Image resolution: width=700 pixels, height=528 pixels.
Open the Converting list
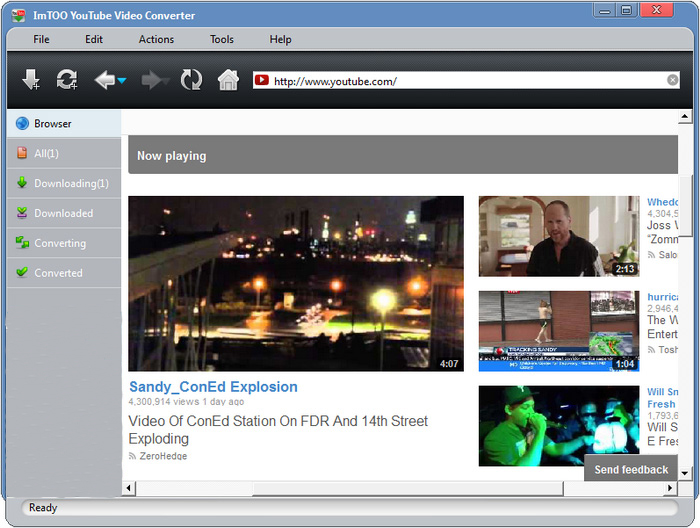tap(64, 243)
